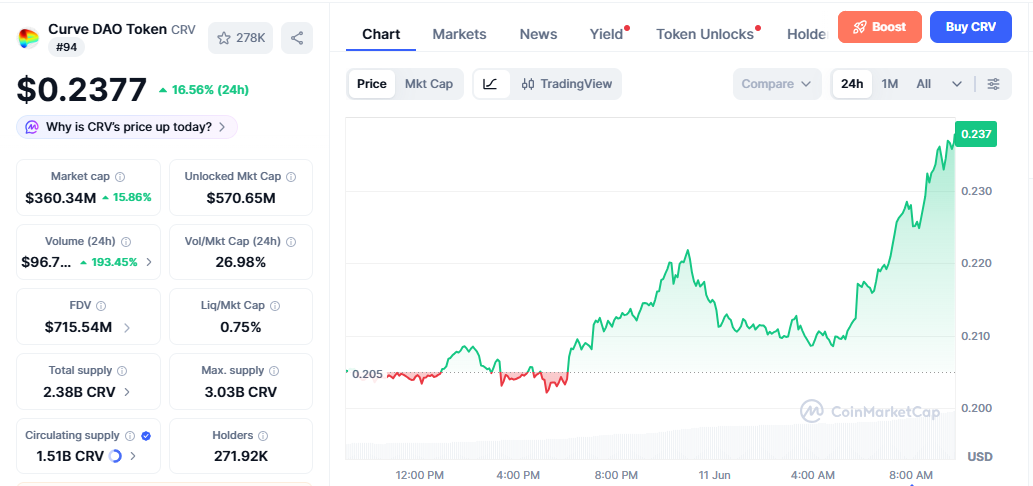
Task: Click the Curve DAO Token logo icon
Action: coord(28,38)
